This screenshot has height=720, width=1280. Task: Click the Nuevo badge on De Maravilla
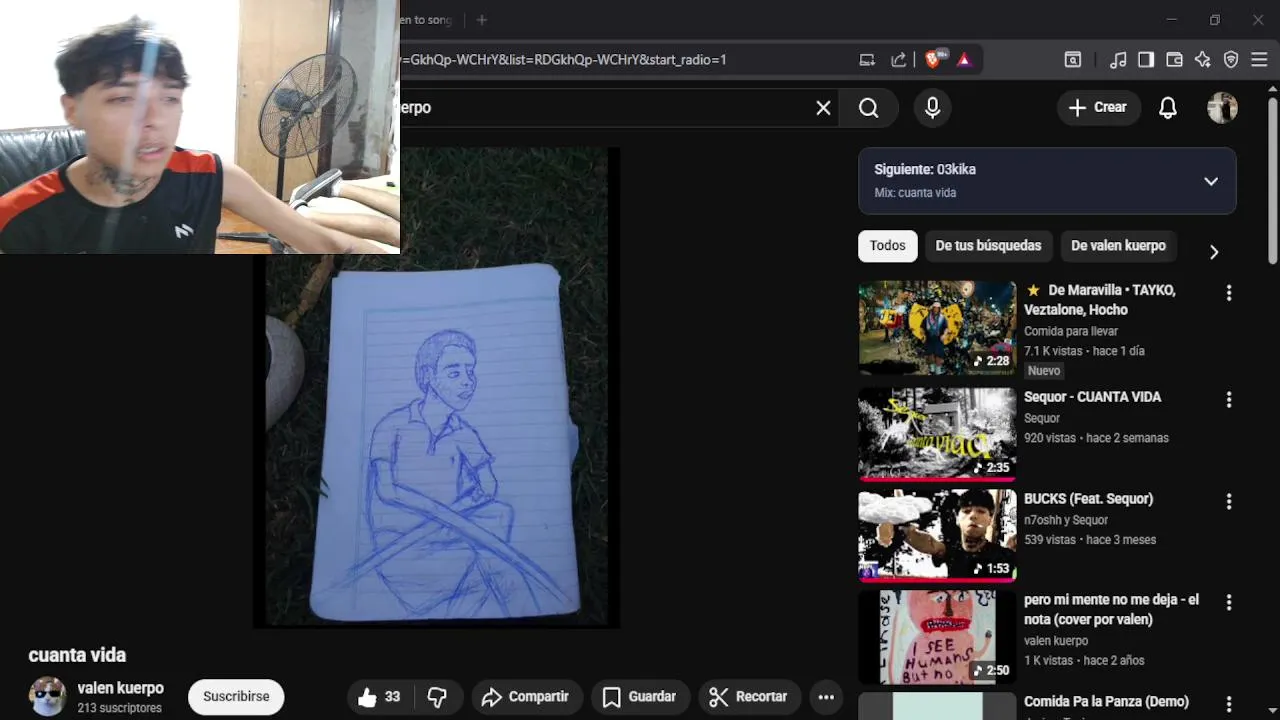point(1044,371)
